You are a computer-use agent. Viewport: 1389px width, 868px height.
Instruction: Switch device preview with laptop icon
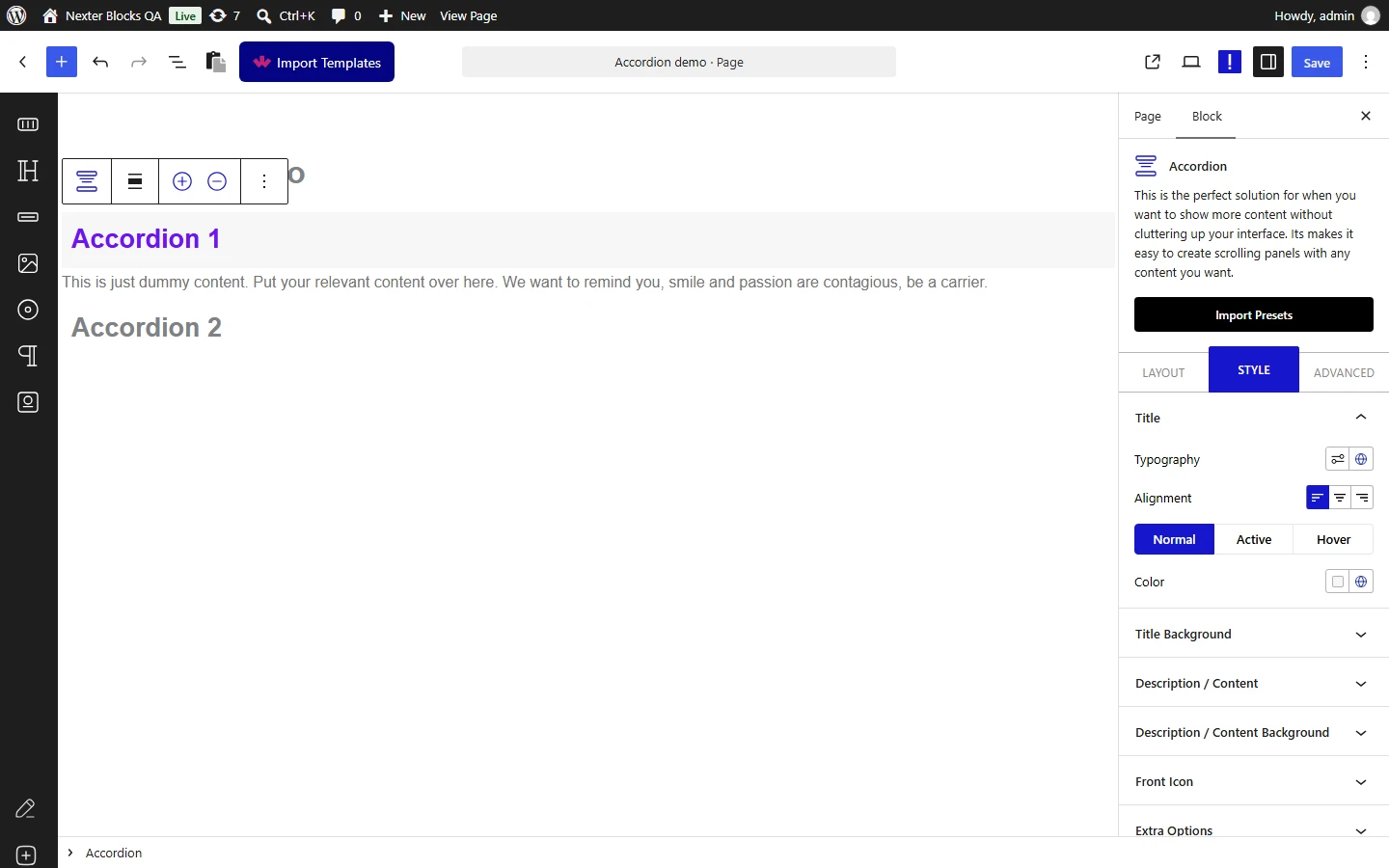tap(1191, 62)
